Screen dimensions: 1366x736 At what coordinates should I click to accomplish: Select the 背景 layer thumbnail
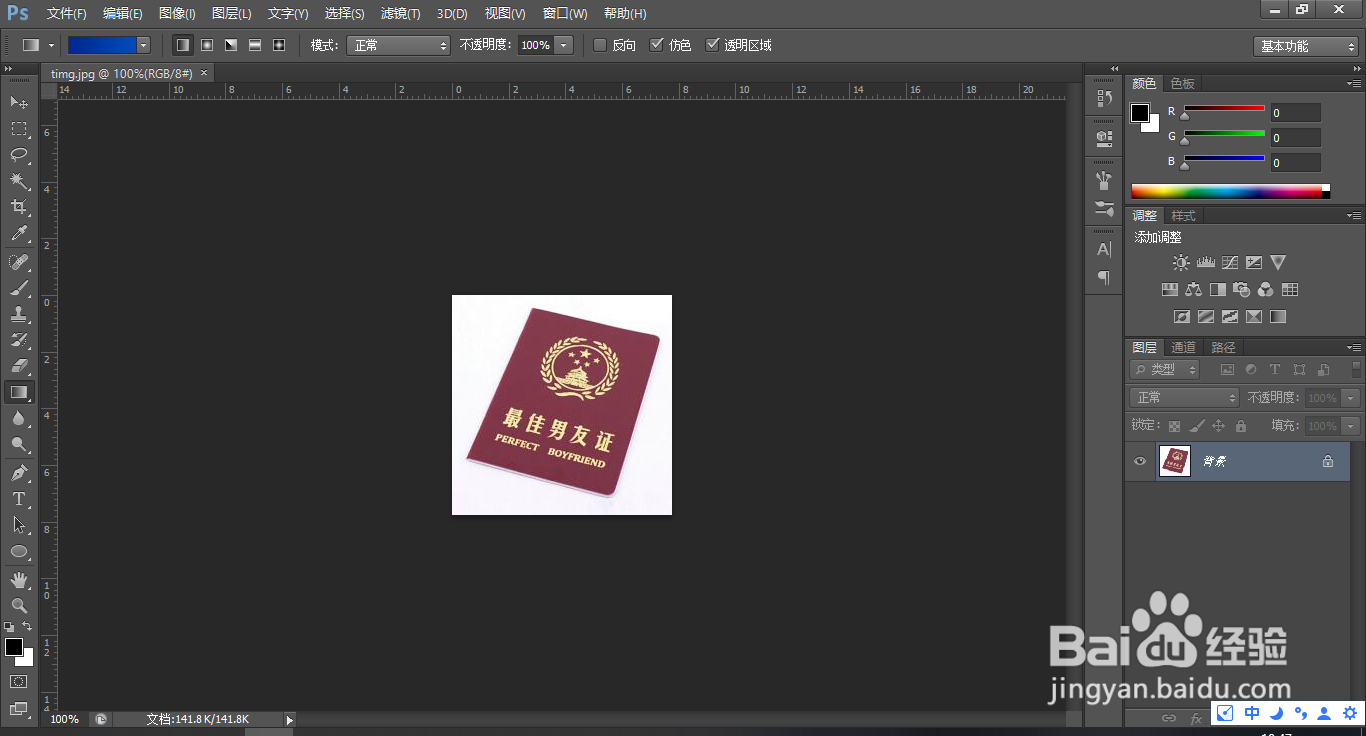tap(1175, 461)
